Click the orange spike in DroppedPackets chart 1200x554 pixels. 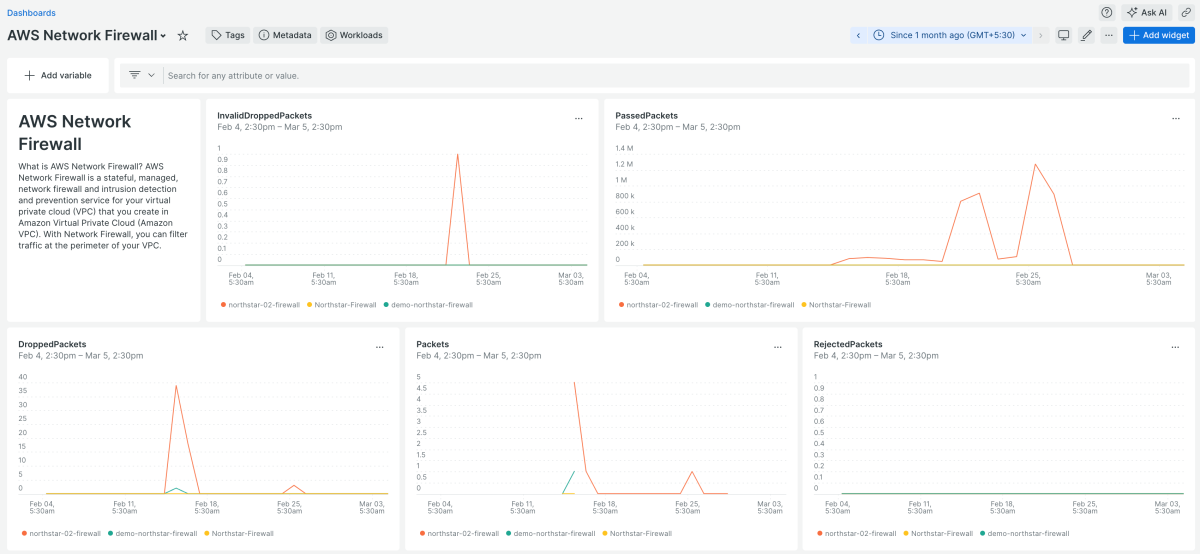click(x=176, y=385)
